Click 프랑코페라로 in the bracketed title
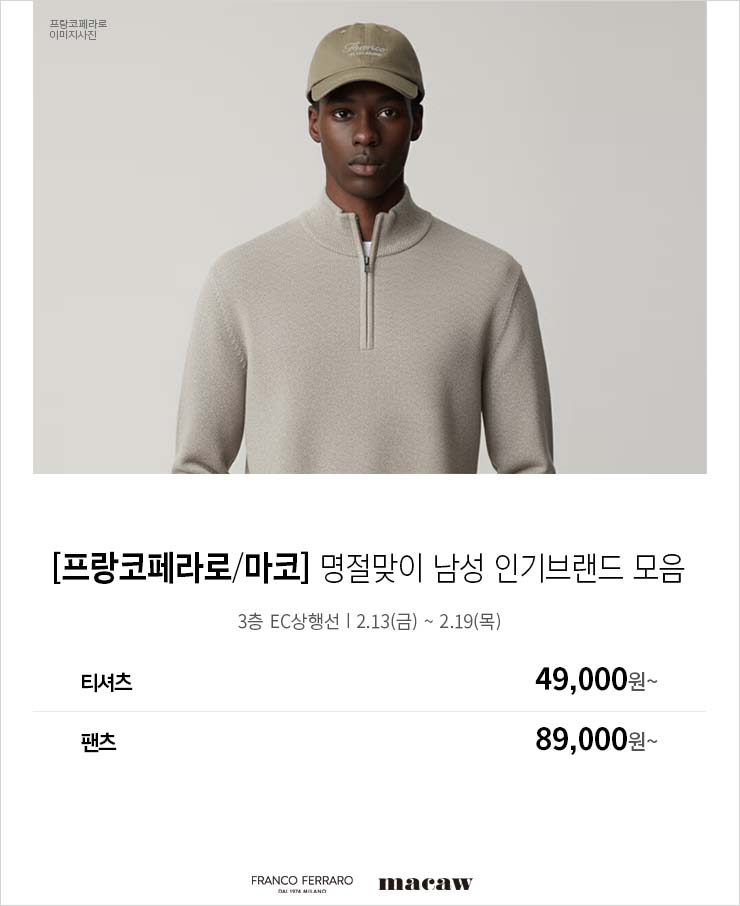This screenshot has width=740, height=906. pyautogui.click(x=146, y=569)
